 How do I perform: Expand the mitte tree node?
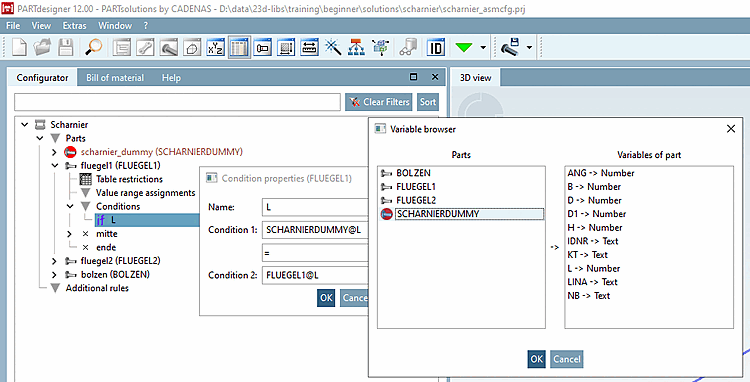coord(70,234)
